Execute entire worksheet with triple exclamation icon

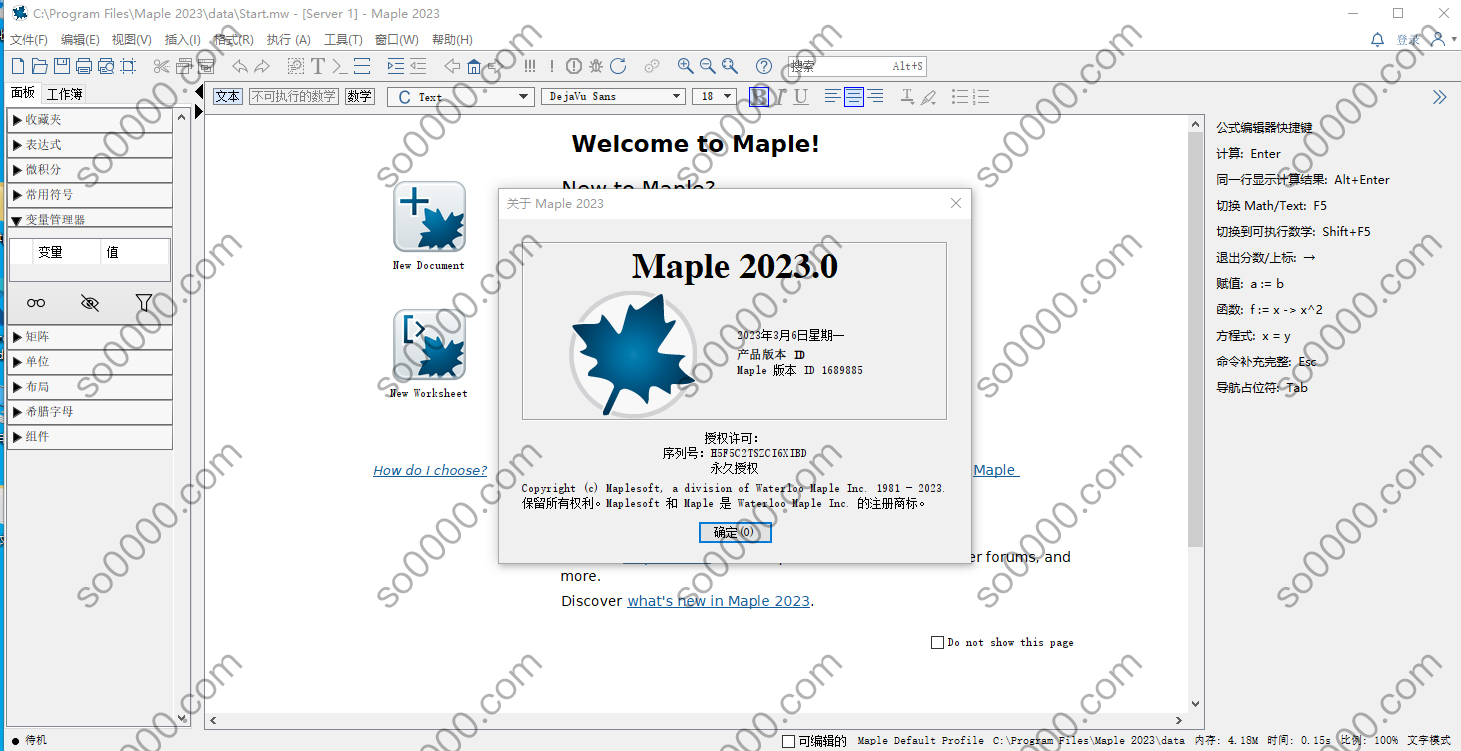click(529, 66)
